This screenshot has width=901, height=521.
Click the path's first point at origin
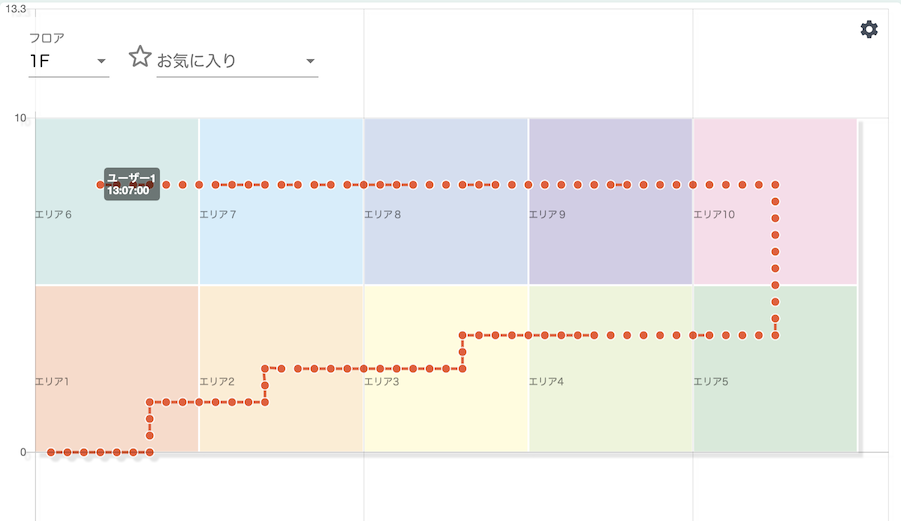(x=51, y=452)
